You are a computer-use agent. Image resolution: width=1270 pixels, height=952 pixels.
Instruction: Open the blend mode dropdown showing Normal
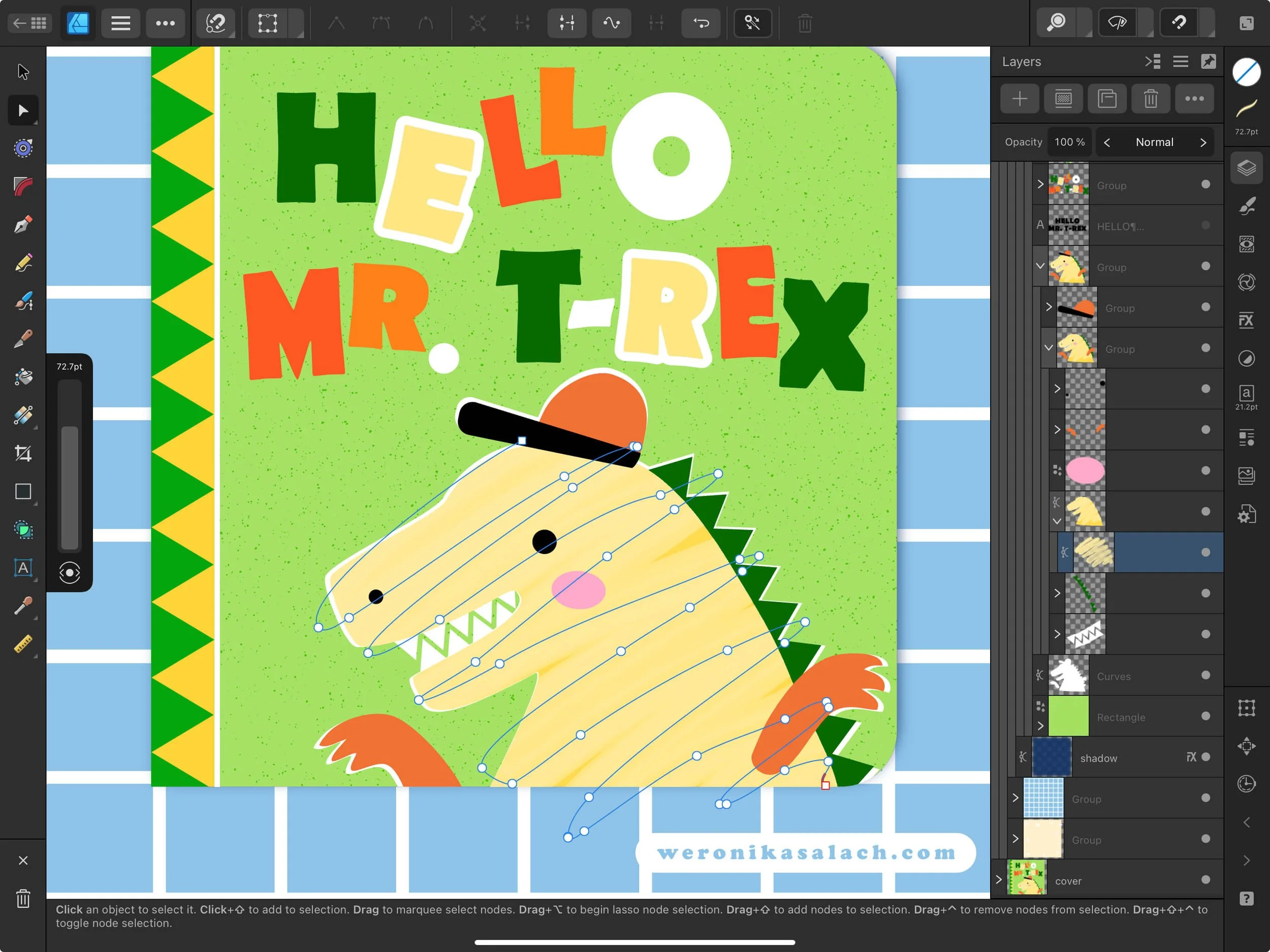1155,142
